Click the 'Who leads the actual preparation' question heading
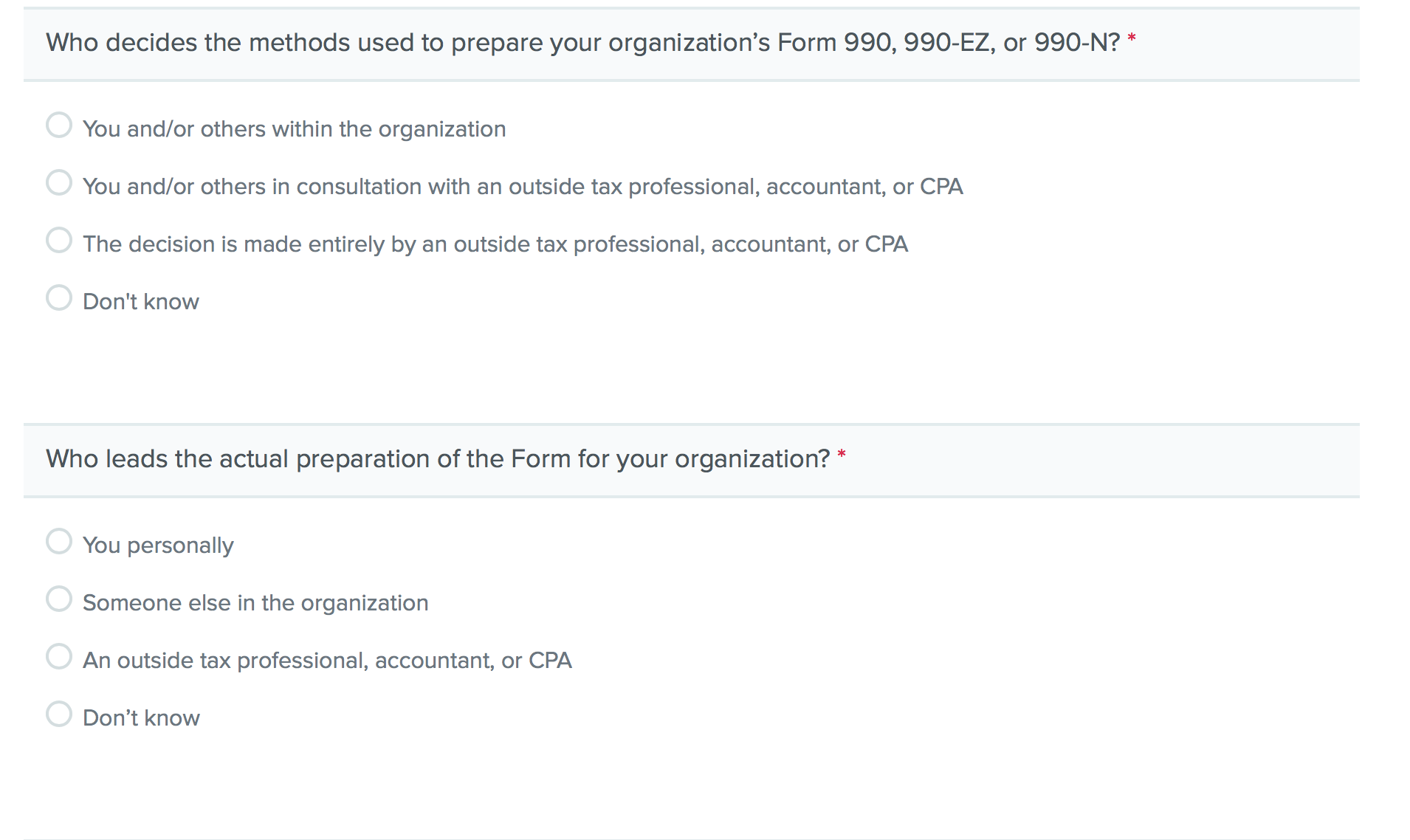This screenshot has width=1410, height=840. tap(438, 459)
